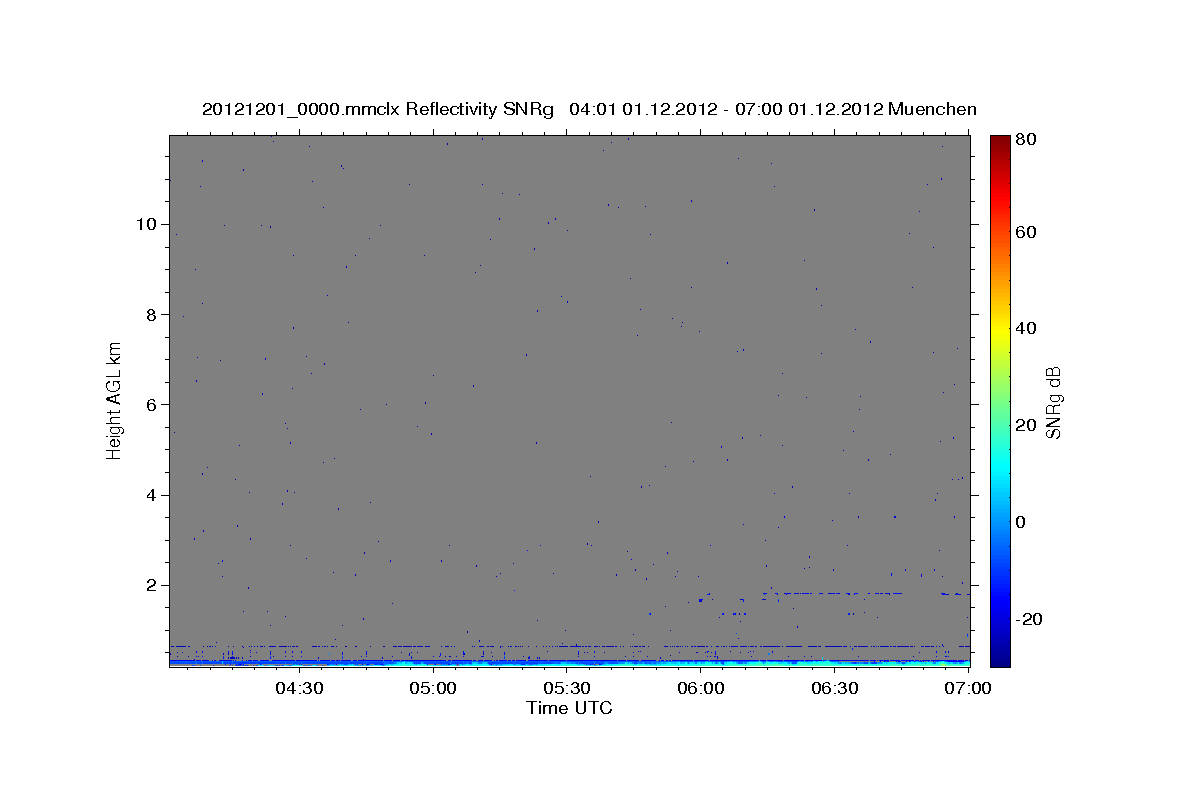Click the cyan near-ground reflectivity band
Image resolution: width=1200 pixels, height=800 pixels.
click(569, 662)
